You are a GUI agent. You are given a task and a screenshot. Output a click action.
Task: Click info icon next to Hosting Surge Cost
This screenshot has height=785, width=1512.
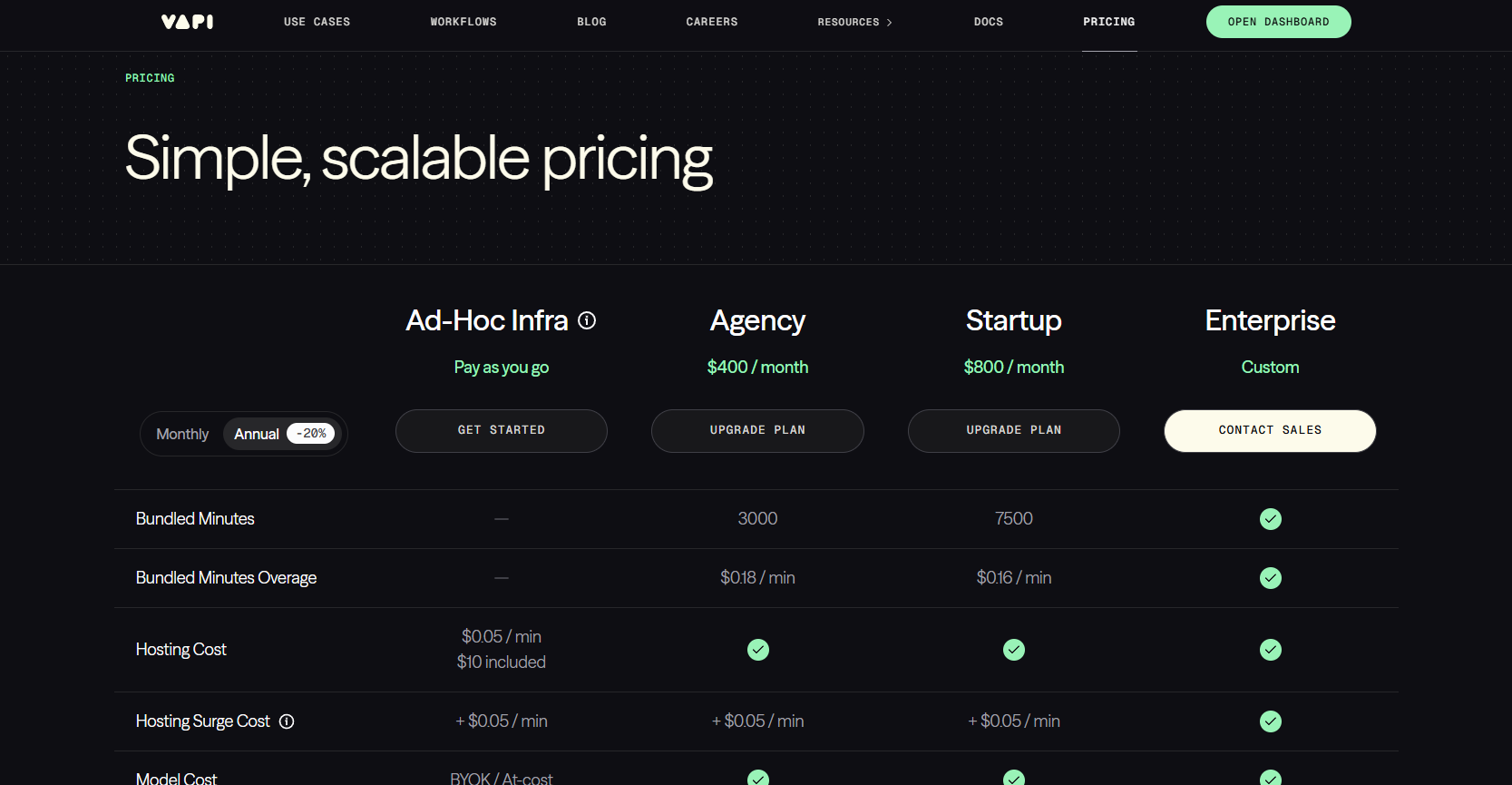[x=287, y=721]
